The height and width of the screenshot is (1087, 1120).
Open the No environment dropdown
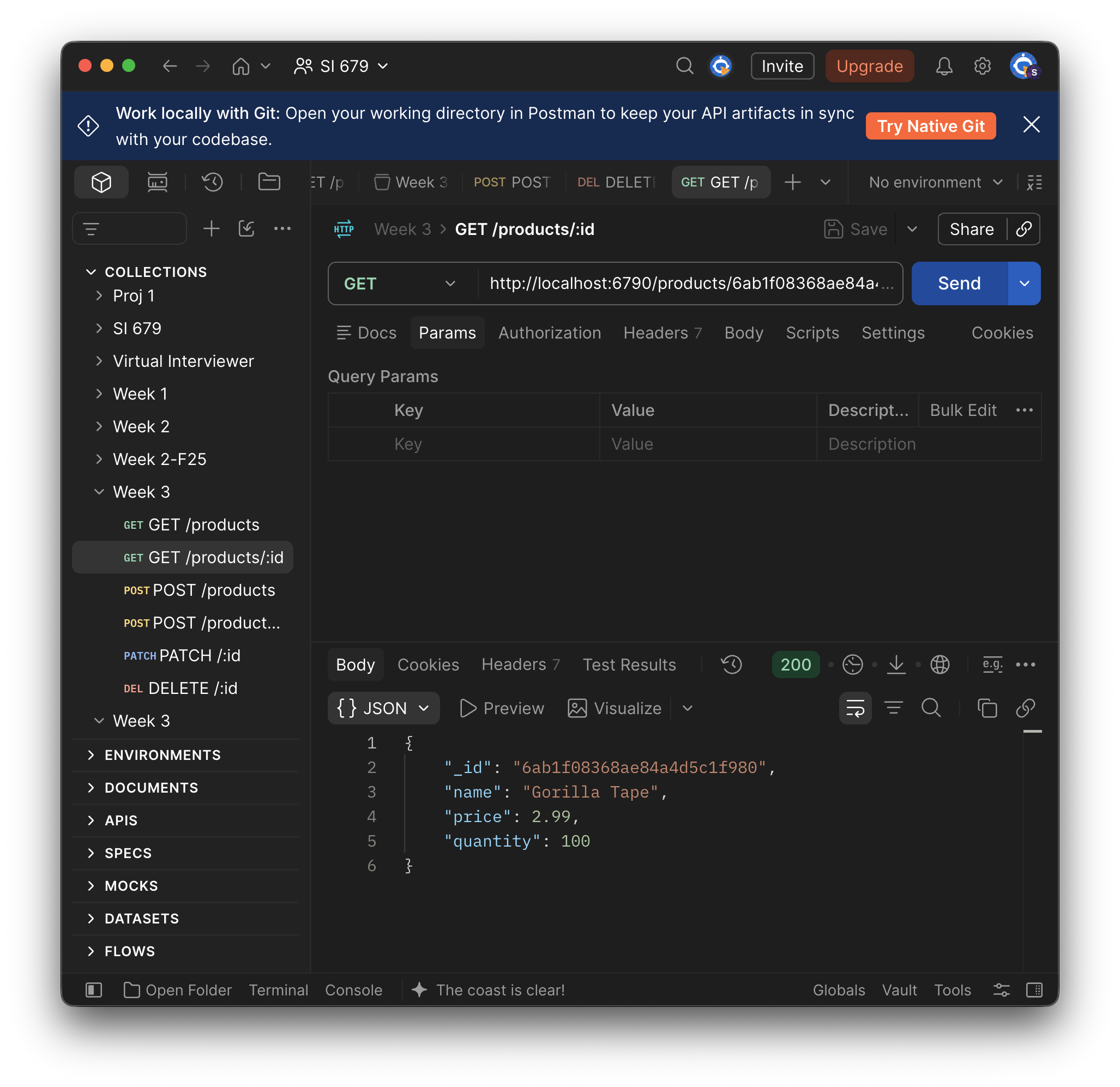pyautogui.click(x=936, y=182)
